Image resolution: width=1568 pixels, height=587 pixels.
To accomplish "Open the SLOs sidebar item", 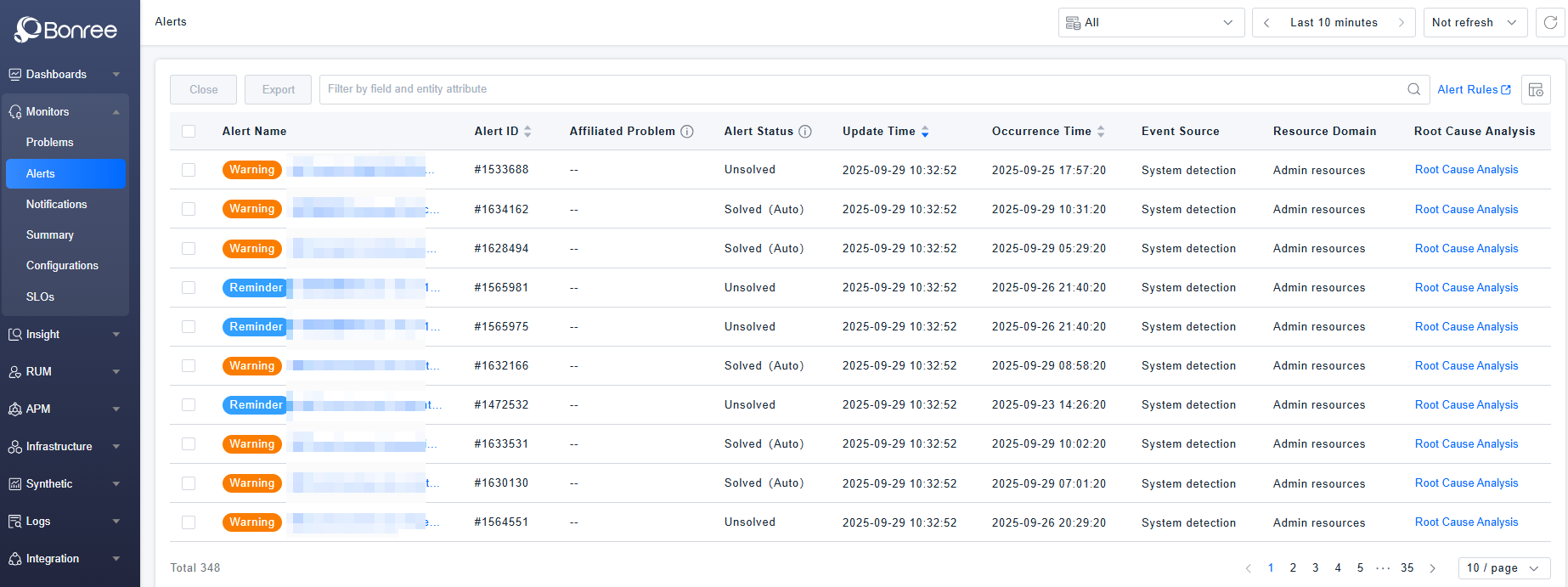I will [40, 297].
